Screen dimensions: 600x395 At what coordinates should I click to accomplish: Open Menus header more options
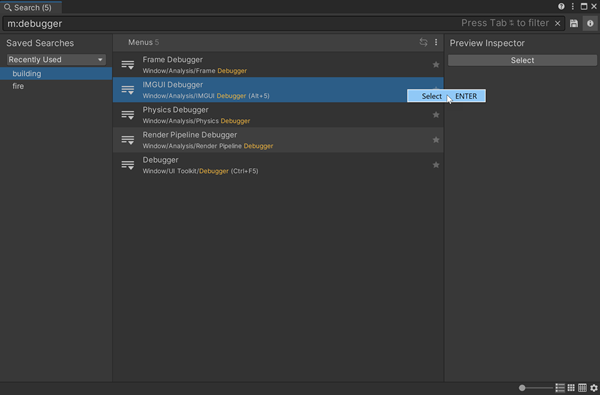pos(436,42)
